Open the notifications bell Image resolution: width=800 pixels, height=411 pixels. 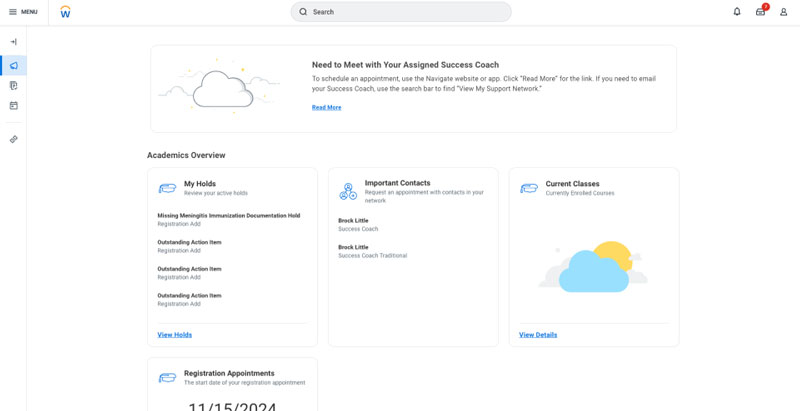tap(737, 12)
